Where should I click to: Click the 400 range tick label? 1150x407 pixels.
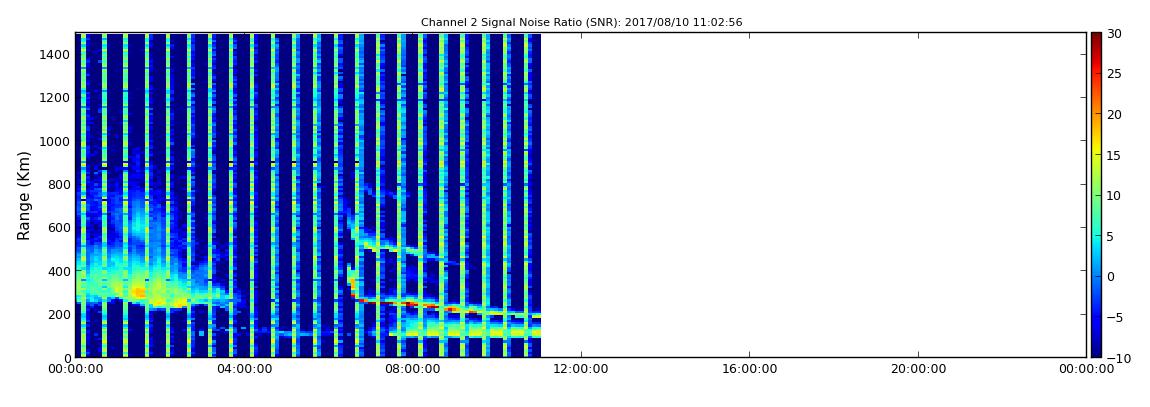click(x=59, y=271)
